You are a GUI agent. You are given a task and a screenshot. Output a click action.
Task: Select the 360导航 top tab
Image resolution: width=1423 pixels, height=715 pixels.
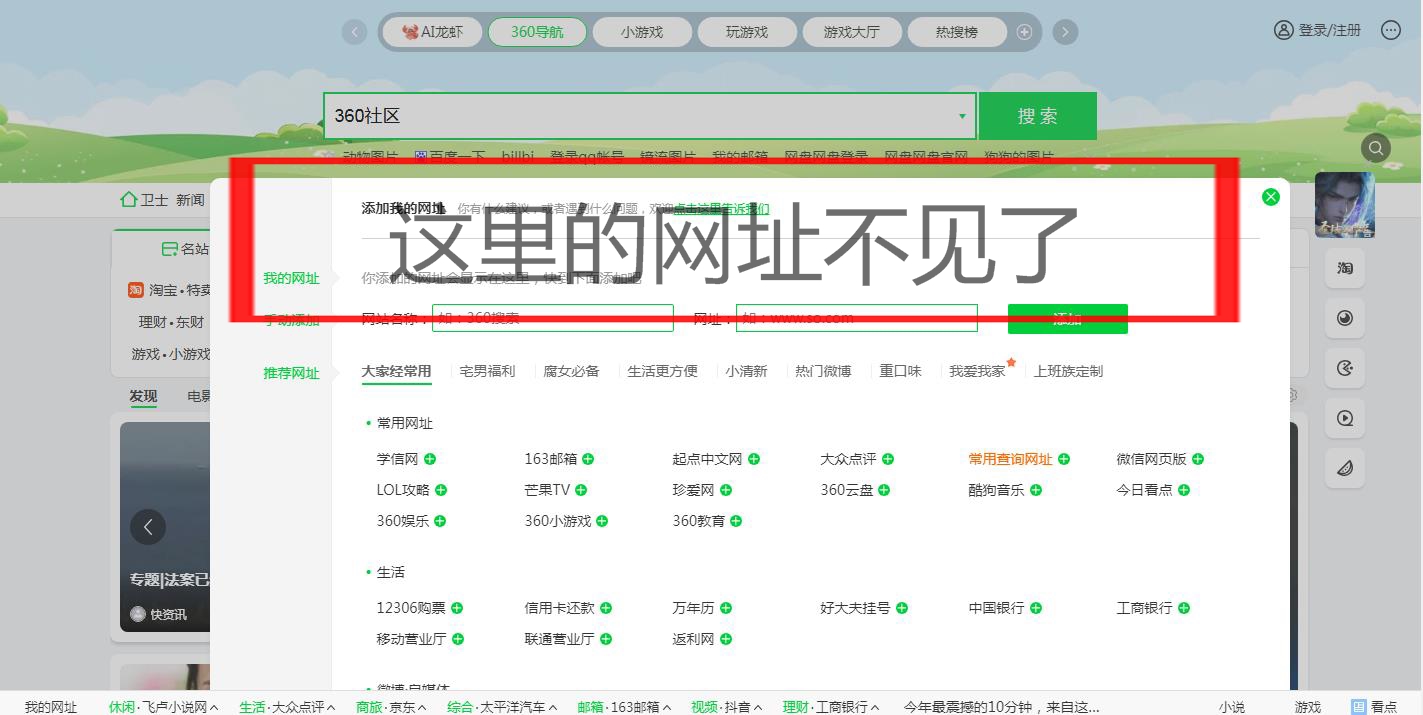tap(537, 32)
